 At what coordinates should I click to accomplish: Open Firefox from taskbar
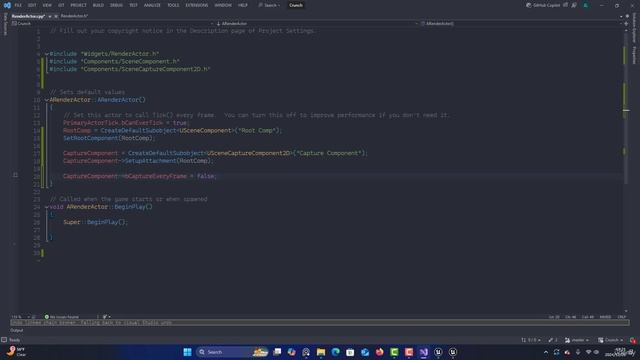(x=380, y=352)
